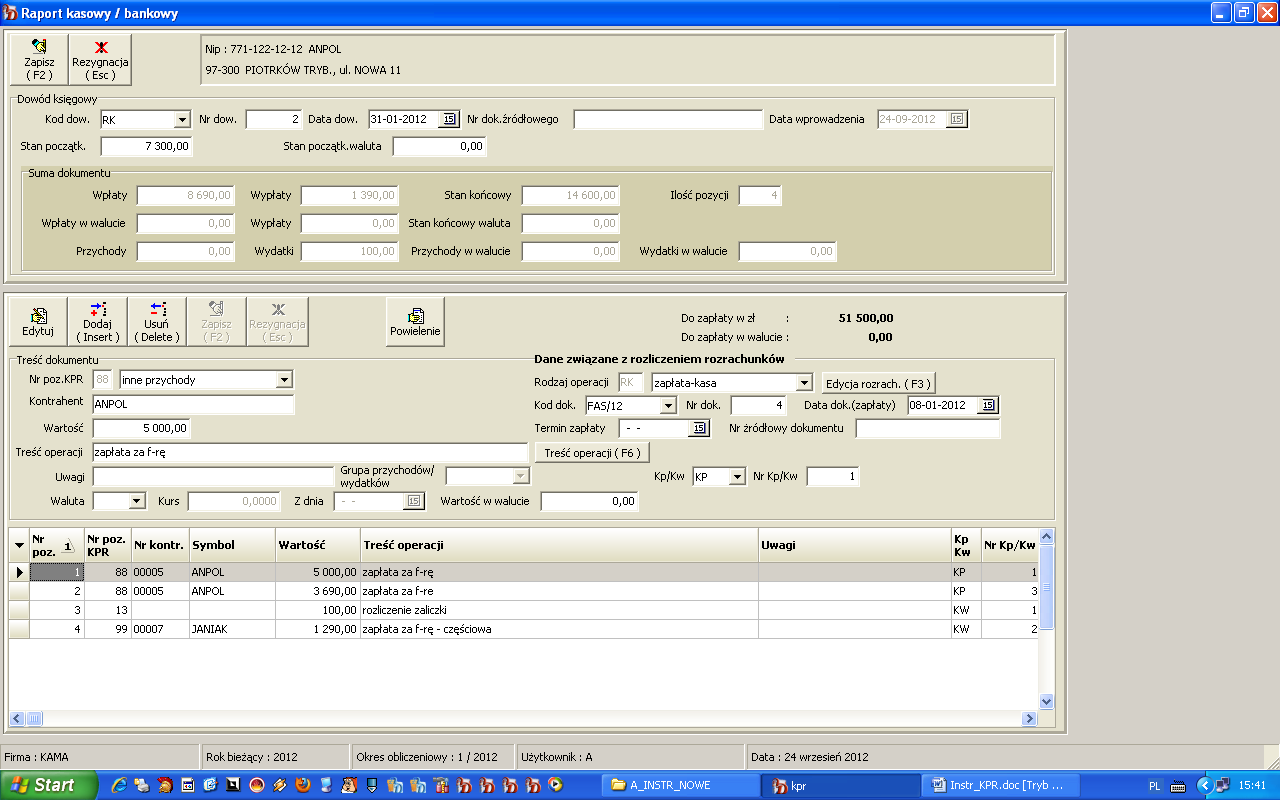
Task: Click the 5 000,00 cell in the table
Action: pos(318,572)
